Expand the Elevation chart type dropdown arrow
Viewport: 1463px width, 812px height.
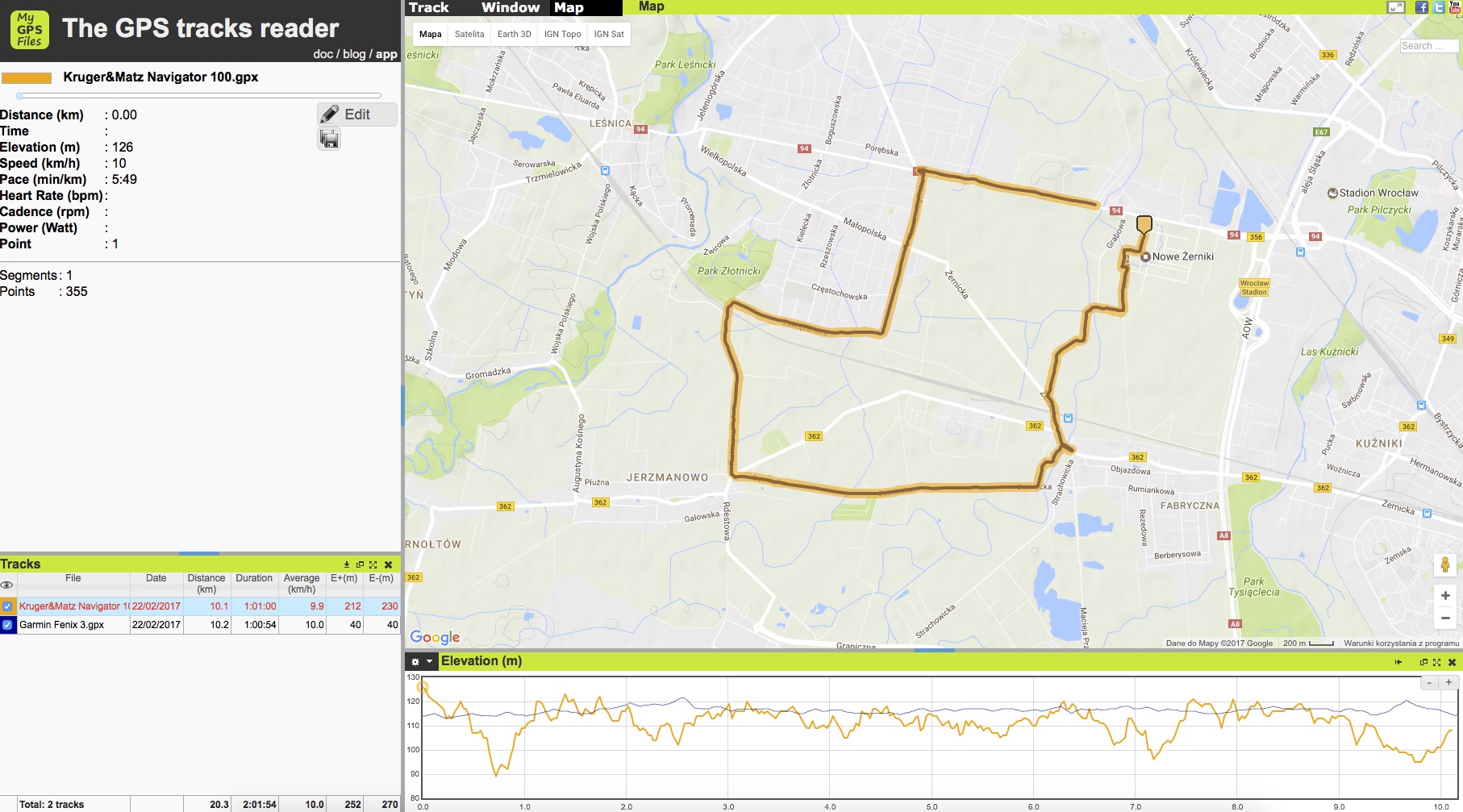click(x=429, y=662)
